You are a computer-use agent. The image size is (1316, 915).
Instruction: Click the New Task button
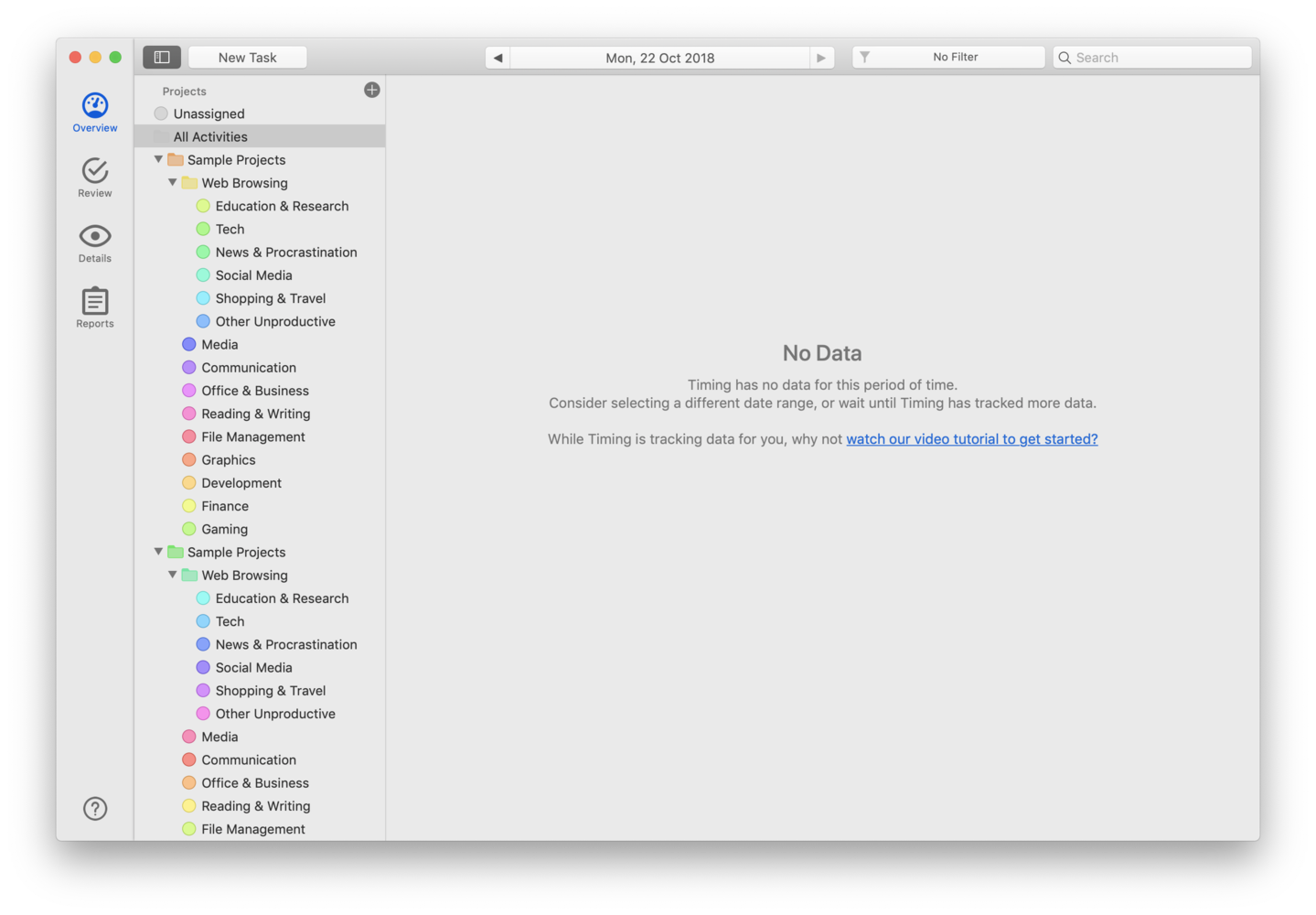tap(247, 58)
